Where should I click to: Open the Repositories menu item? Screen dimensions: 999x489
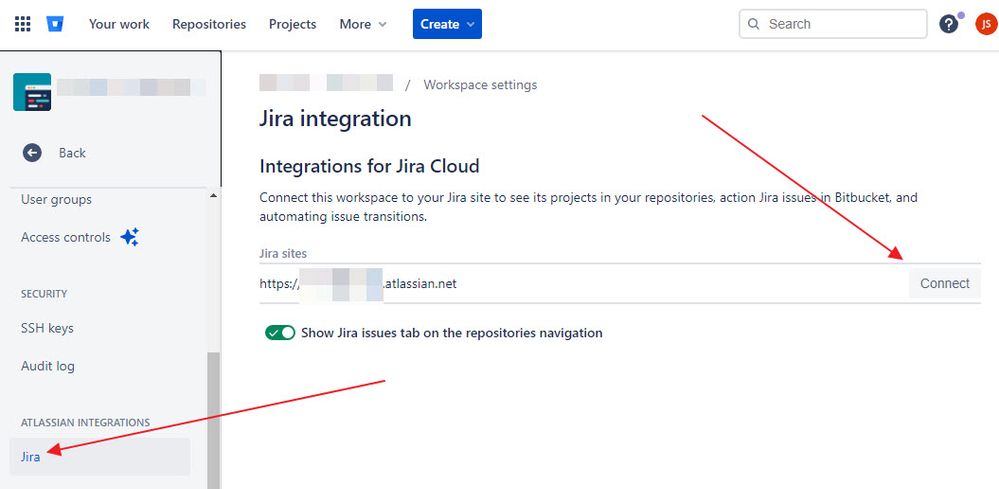coord(209,24)
